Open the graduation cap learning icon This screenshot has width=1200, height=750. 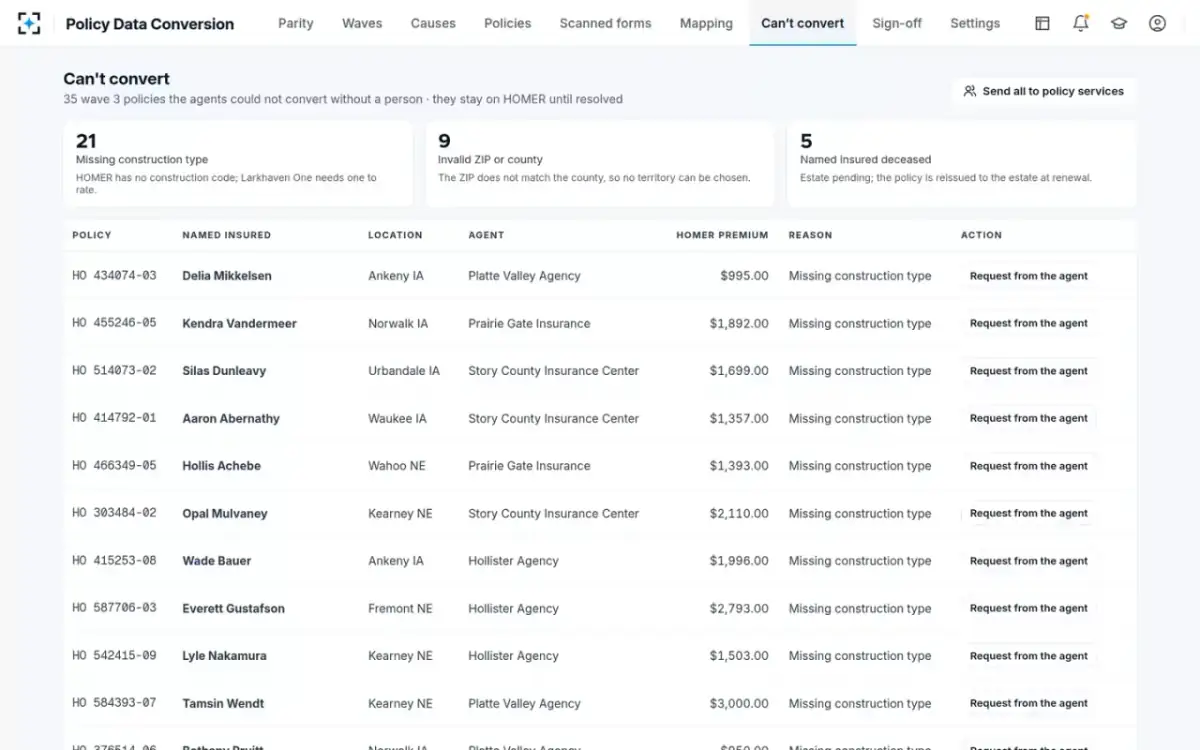click(1119, 23)
